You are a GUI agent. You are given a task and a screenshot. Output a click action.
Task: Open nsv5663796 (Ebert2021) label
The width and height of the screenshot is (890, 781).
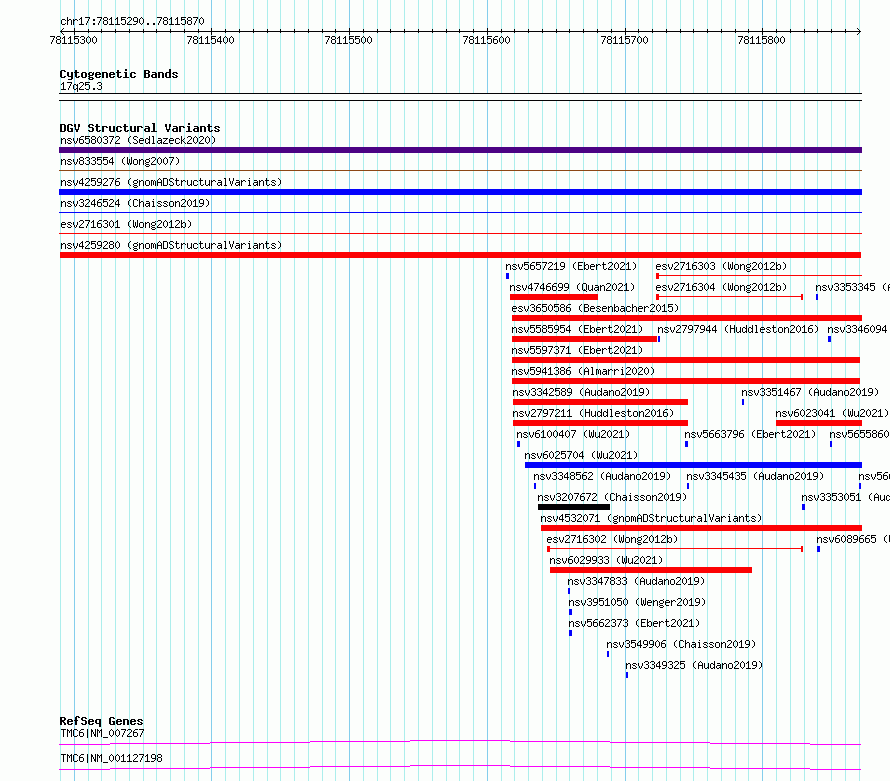coord(750,434)
